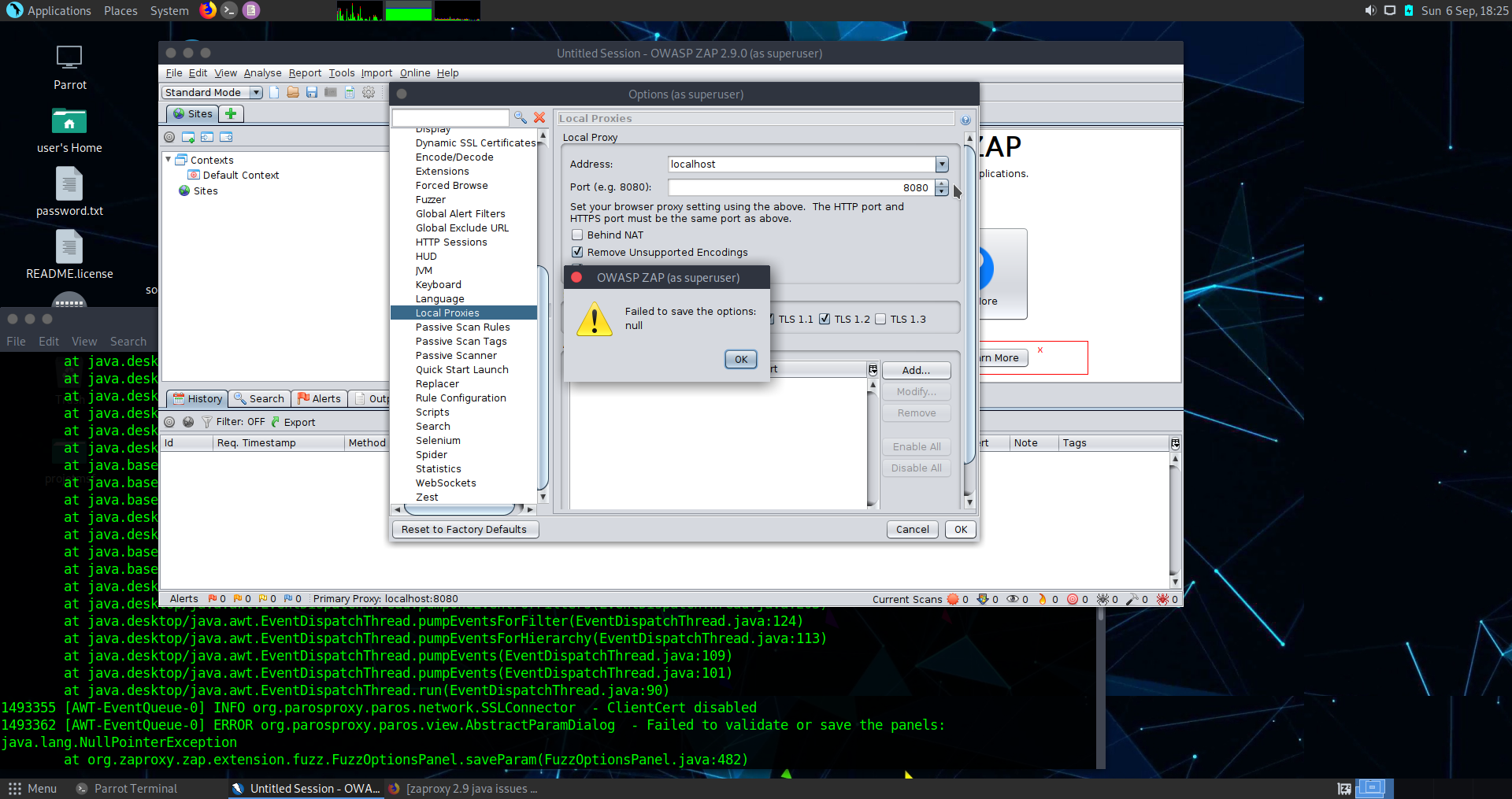This screenshot has width=1512, height=799.
Task: Persist the session using the save disk icon
Action: [x=311, y=92]
